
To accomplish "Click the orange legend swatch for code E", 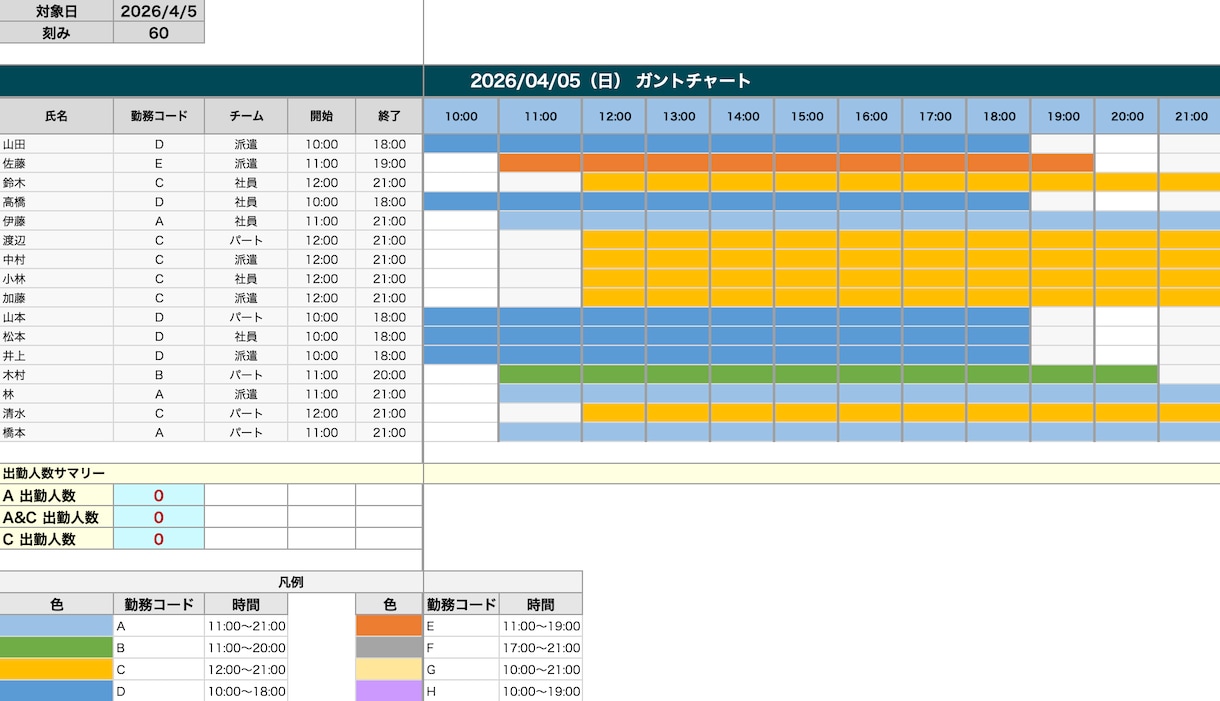I will (390, 626).
